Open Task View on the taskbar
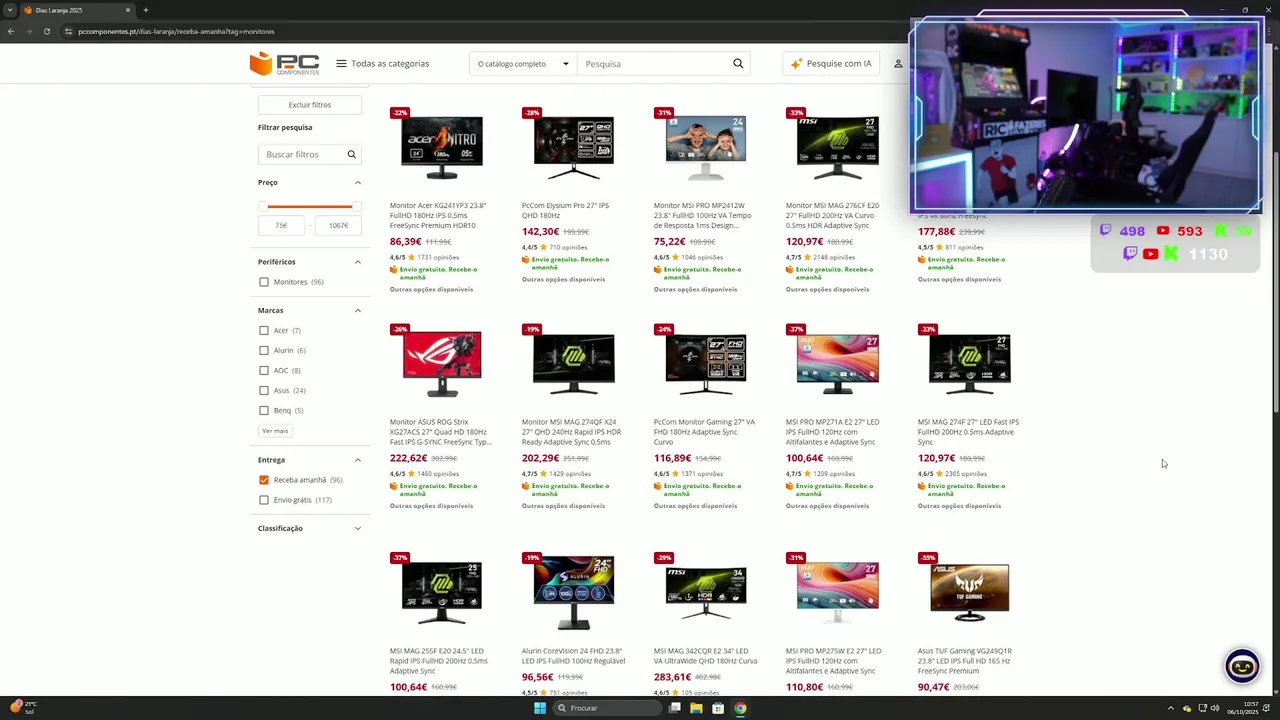1280x720 pixels. pyautogui.click(x=675, y=708)
